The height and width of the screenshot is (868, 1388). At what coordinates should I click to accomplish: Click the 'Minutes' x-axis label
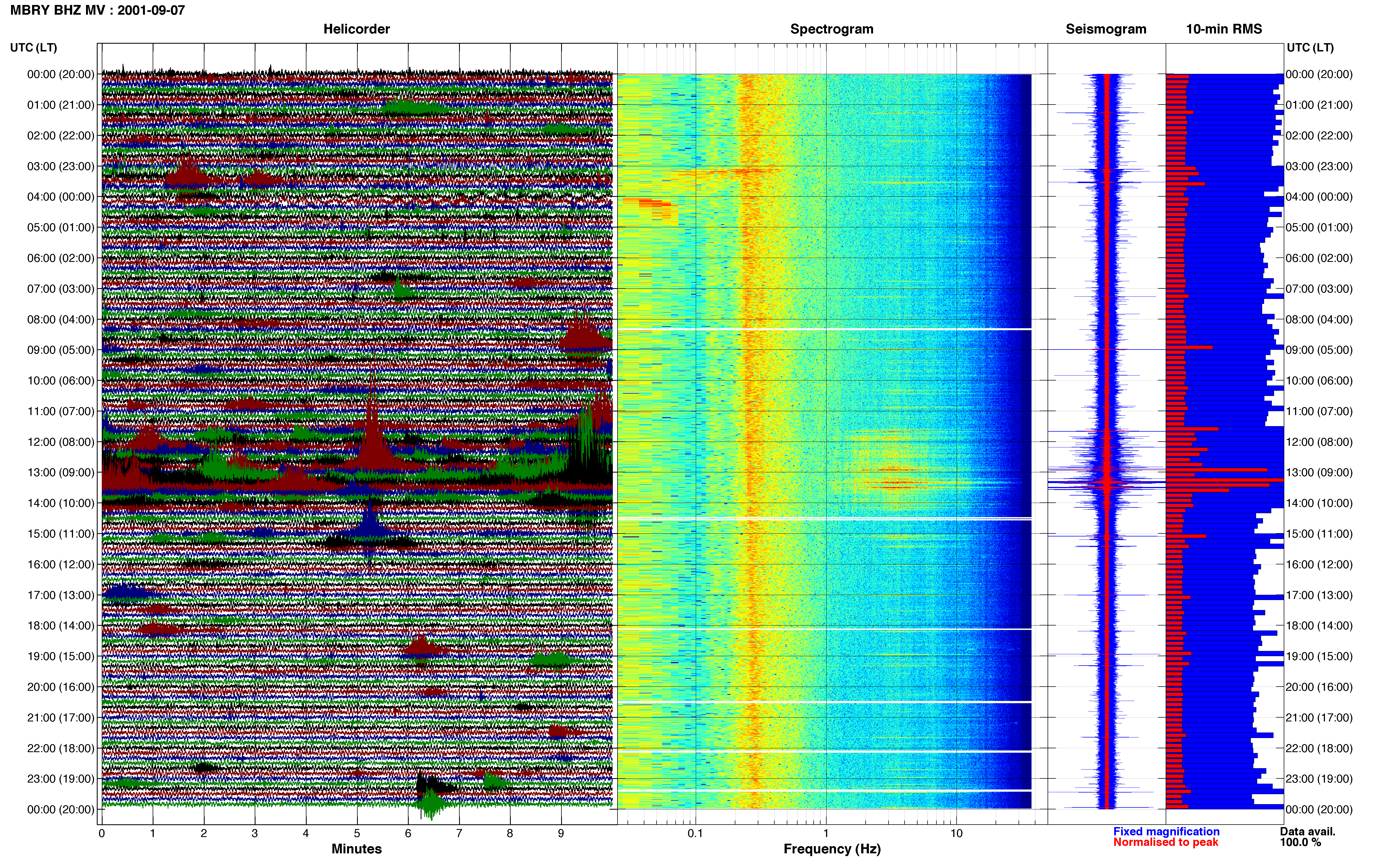pyautogui.click(x=356, y=848)
